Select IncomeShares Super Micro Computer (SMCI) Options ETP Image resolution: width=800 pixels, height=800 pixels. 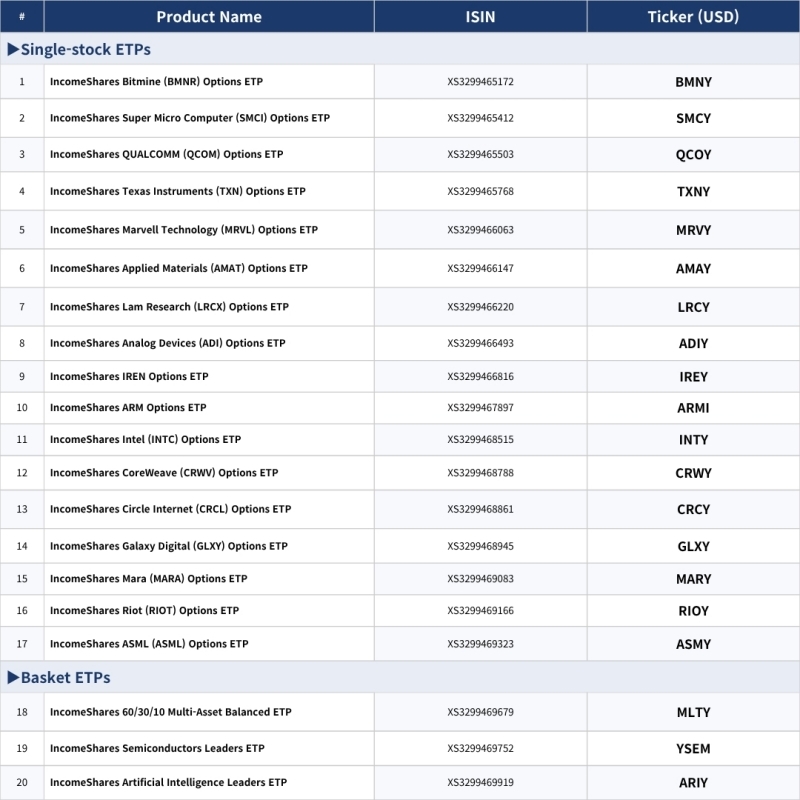[190, 118]
